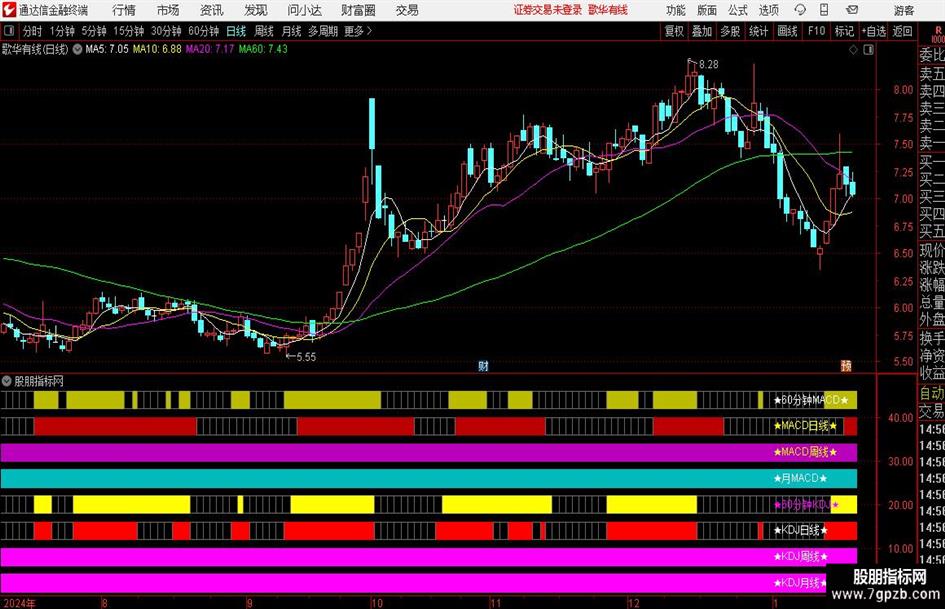Open the 版面 menu
This screenshot has height=609, width=945.
click(706, 10)
